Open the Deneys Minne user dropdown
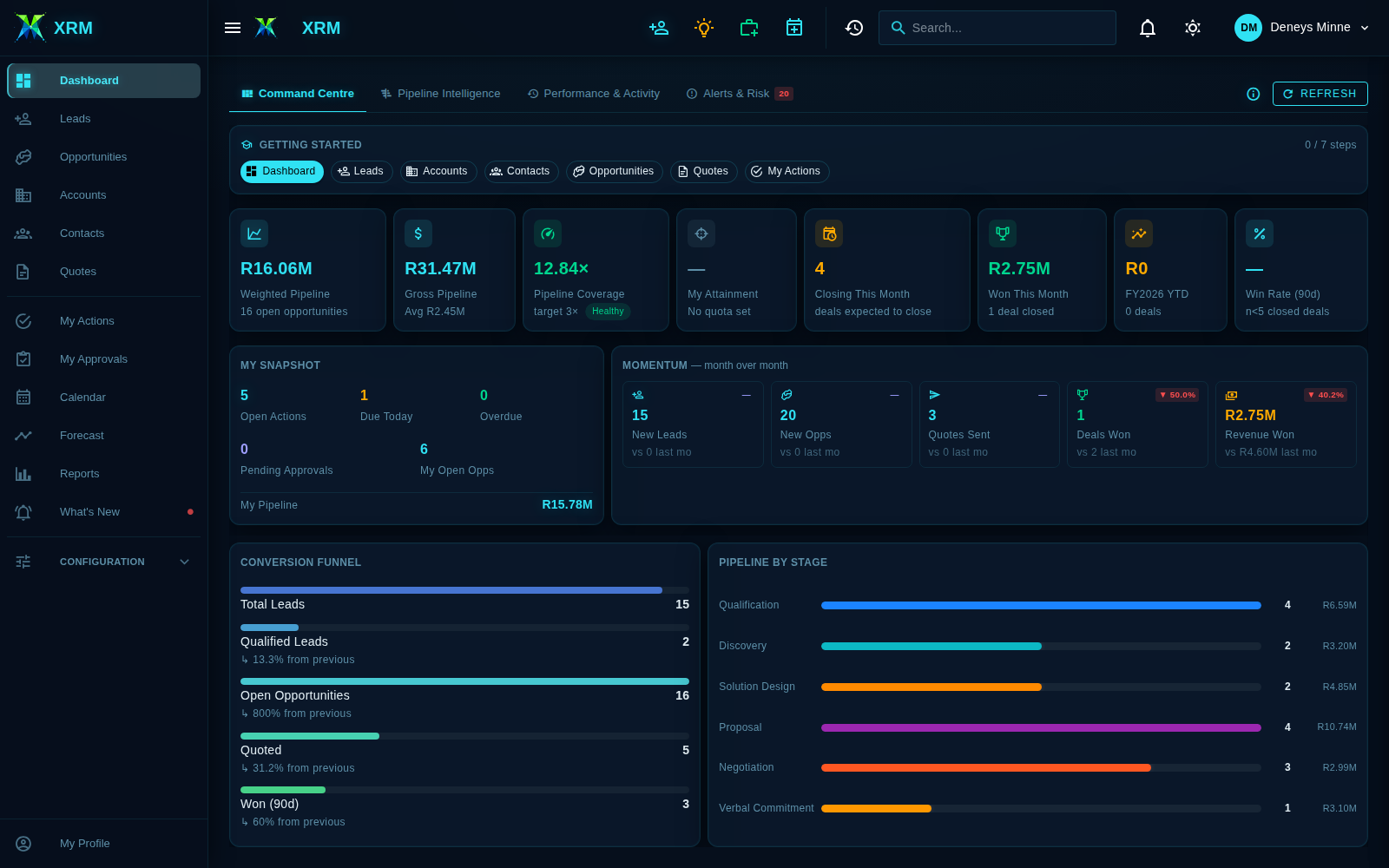 point(1302,28)
